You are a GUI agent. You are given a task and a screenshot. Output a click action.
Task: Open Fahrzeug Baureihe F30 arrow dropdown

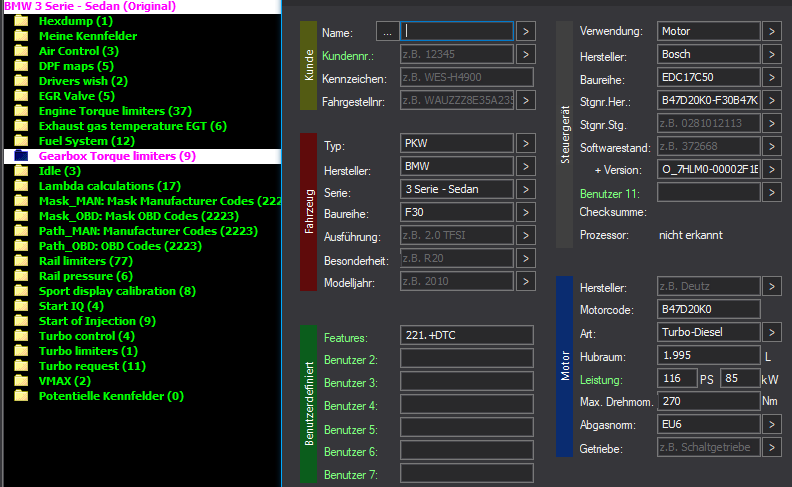click(526, 212)
